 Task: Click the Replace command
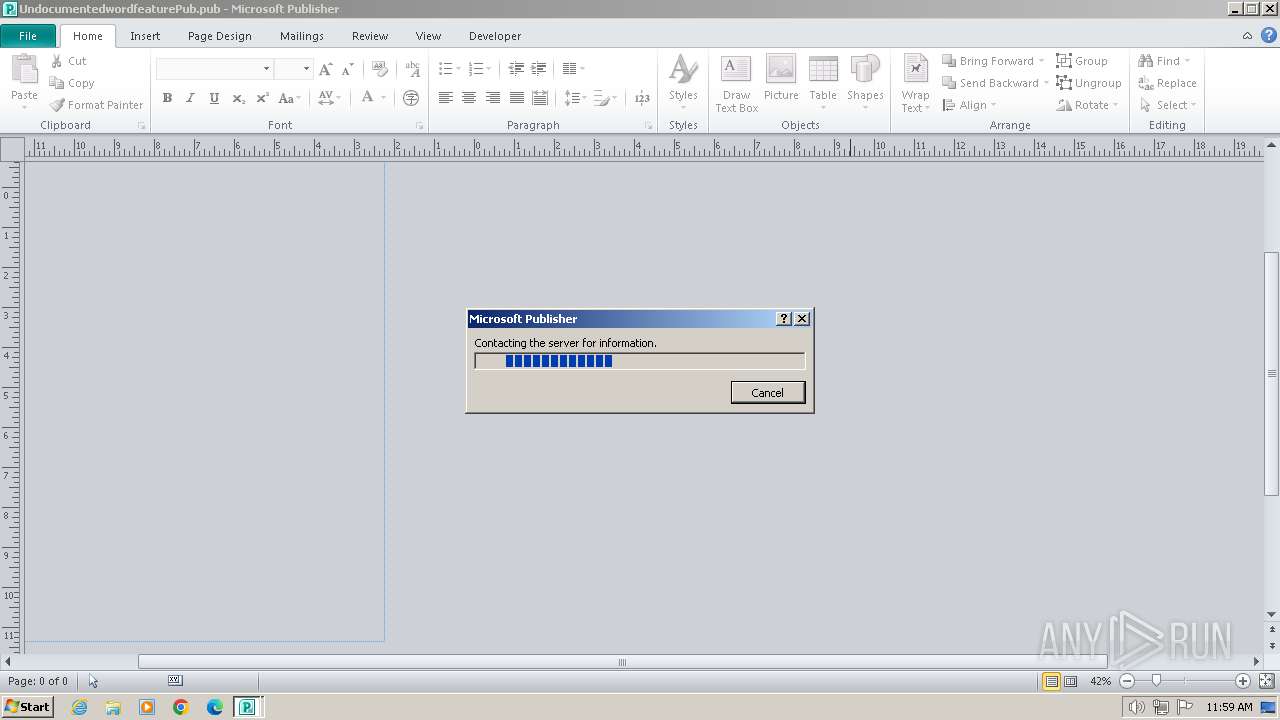tap(1167, 83)
